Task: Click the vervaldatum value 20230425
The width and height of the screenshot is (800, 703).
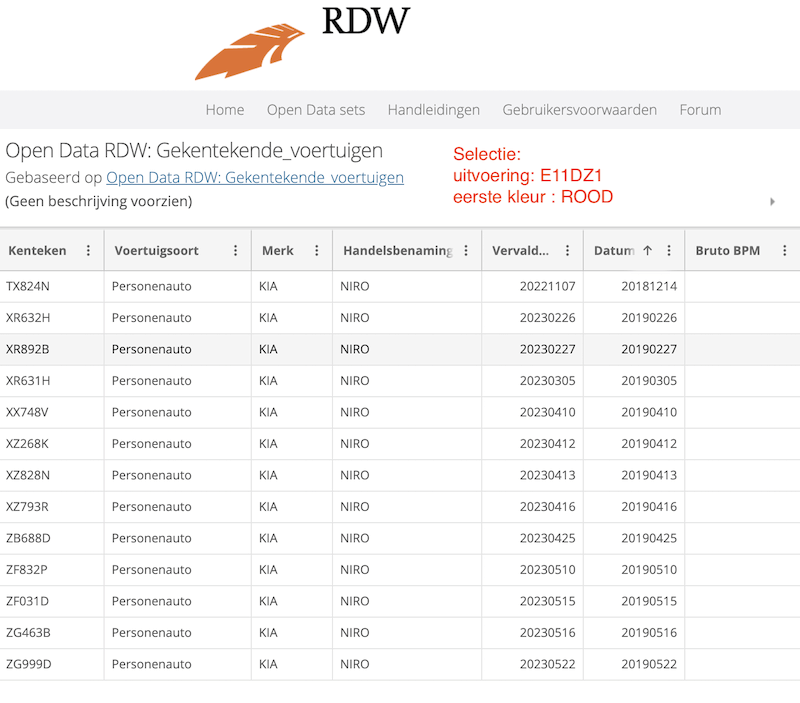Action: click(x=547, y=538)
